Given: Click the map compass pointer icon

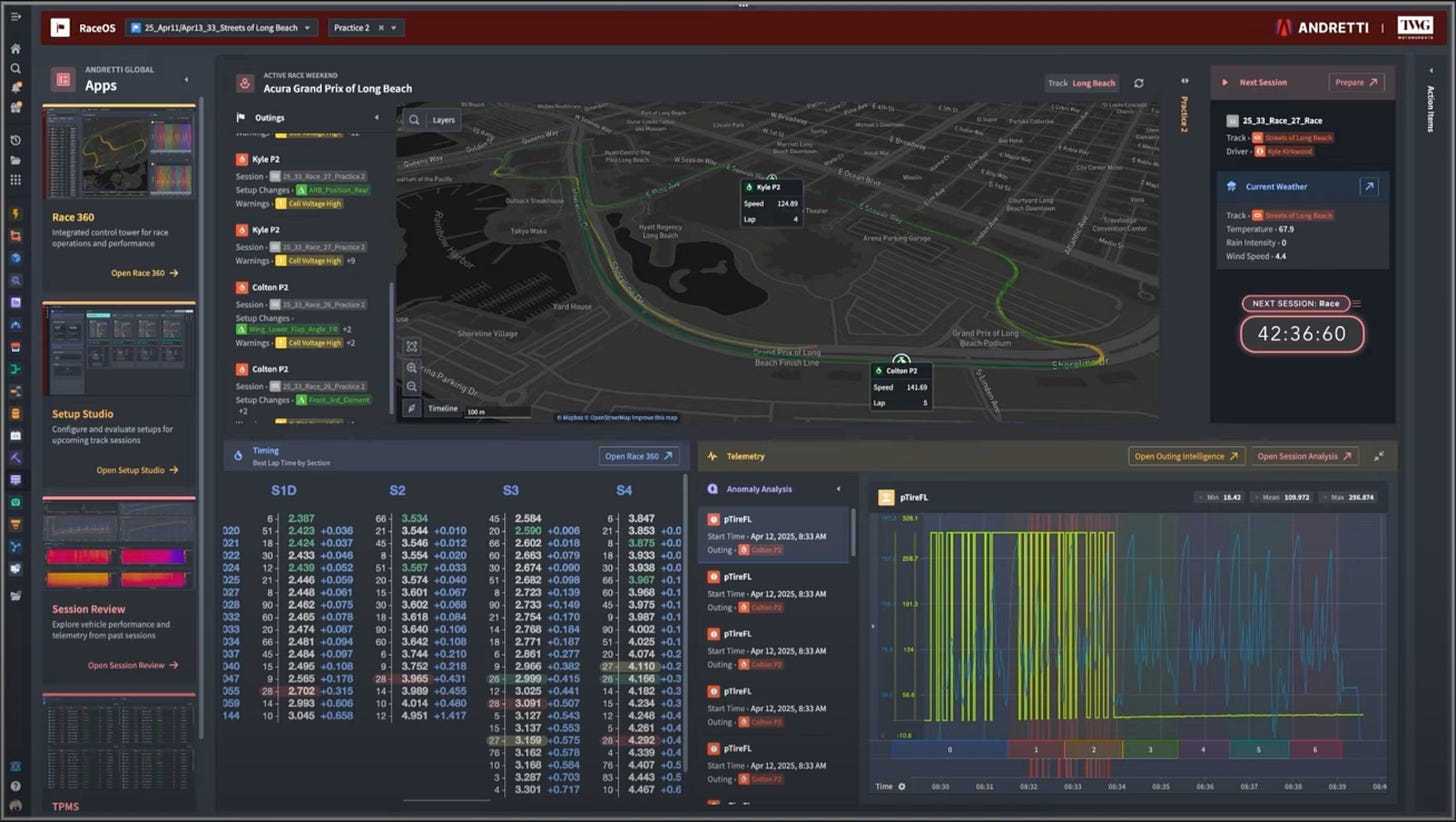Looking at the screenshot, I should pos(412,408).
